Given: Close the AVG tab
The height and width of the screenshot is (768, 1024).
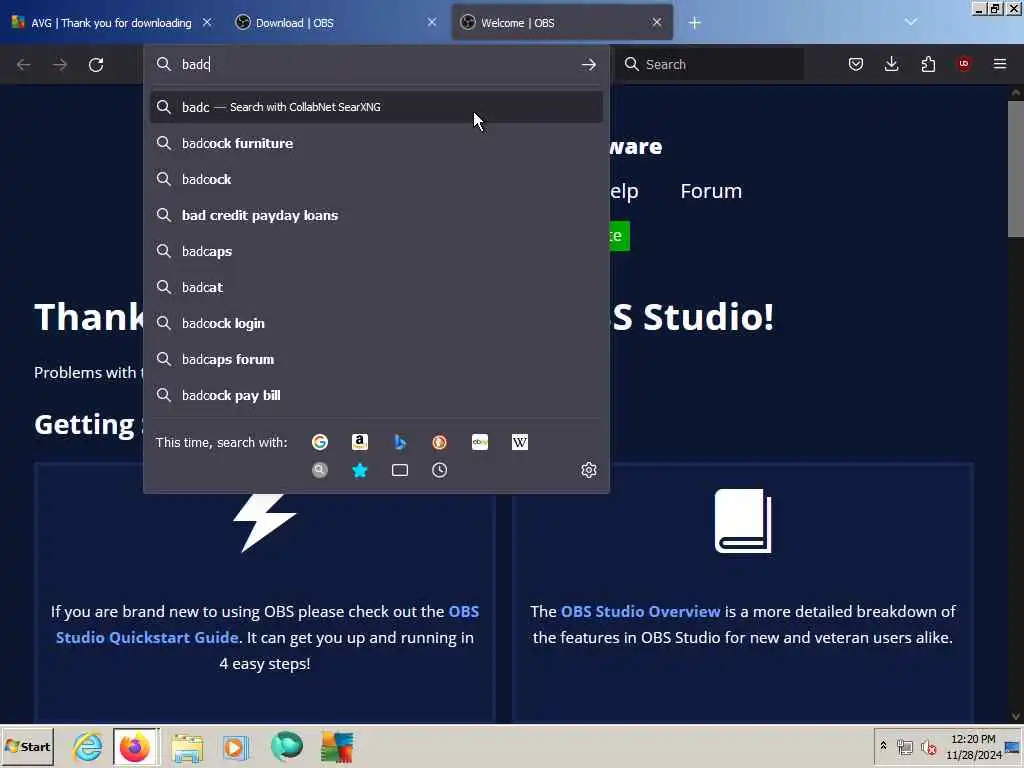Looking at the screenshot, I should pos(207,22).
